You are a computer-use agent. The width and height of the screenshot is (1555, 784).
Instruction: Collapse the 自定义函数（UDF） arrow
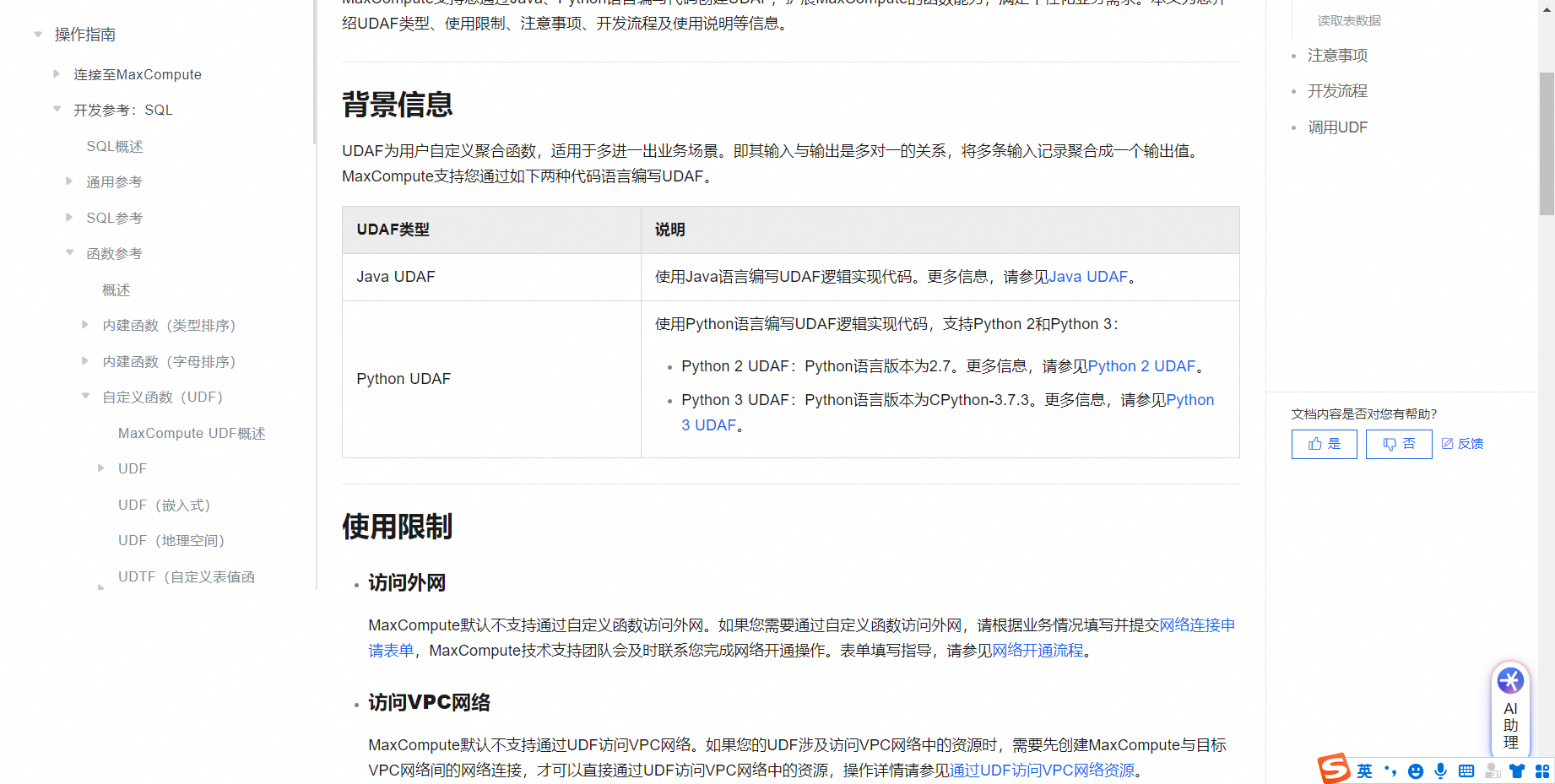pyautogui.click(x=85, y=397)
